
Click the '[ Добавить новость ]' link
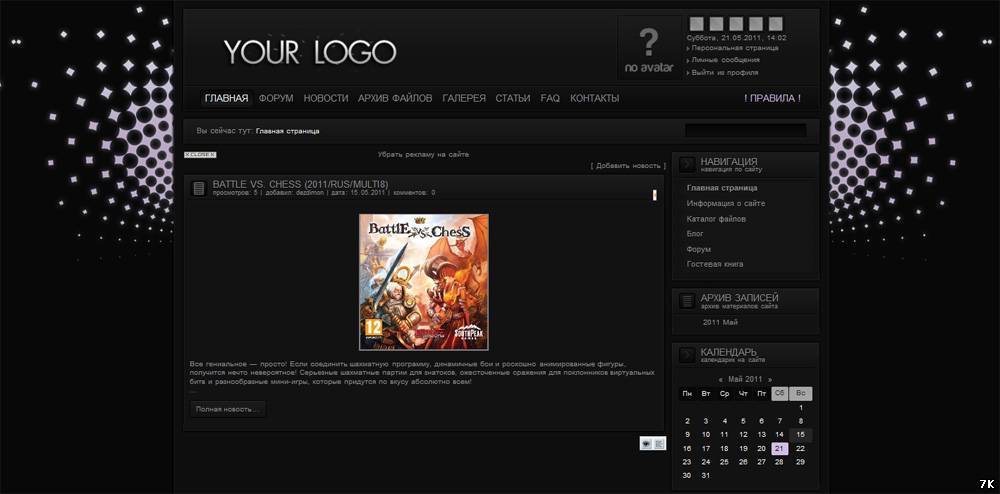click(627, 165)
